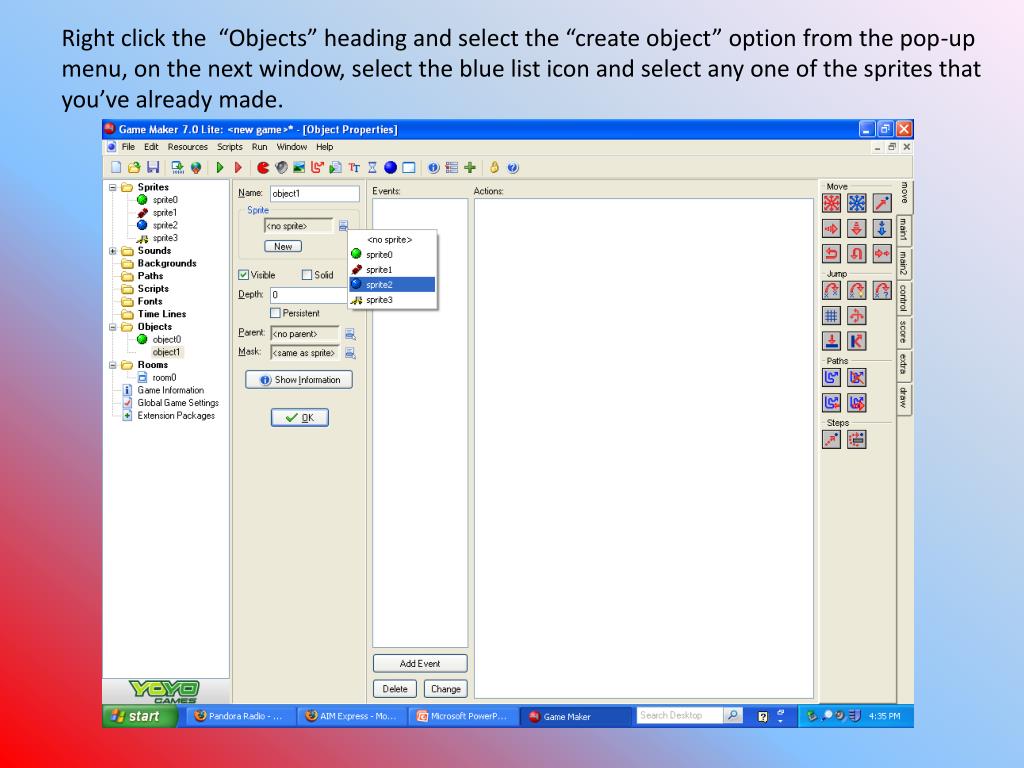Screen dimensions: 1024x768
Task: Open the sprite selection list icon
Action: 344,226
